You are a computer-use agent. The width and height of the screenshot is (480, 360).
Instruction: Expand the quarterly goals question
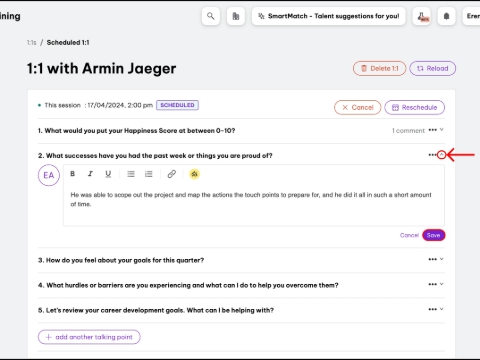pyautogui.click(x=442, y=259)
